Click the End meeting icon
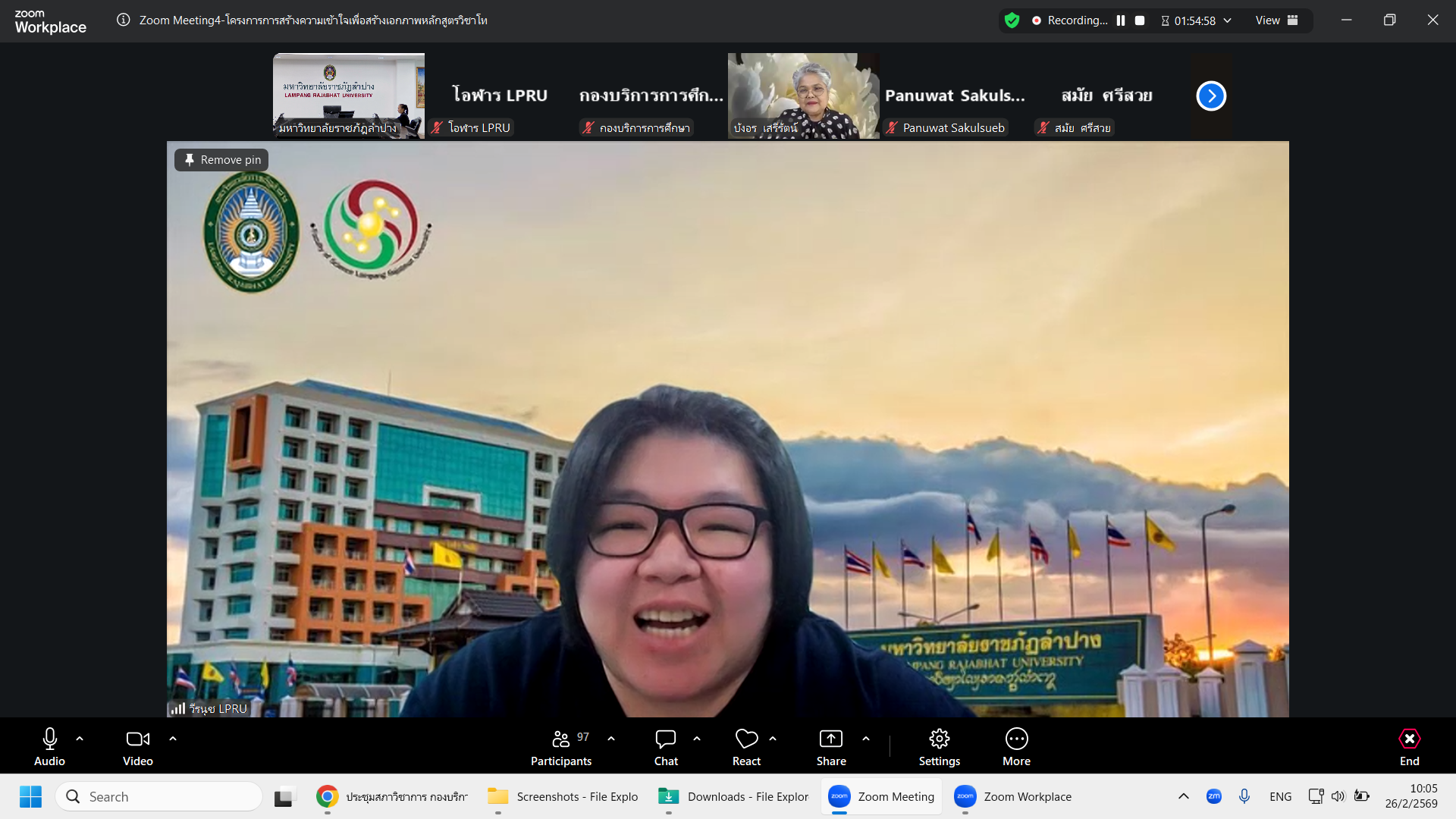The height and width of the screenshot is (819, 1456). point(1409,739)
